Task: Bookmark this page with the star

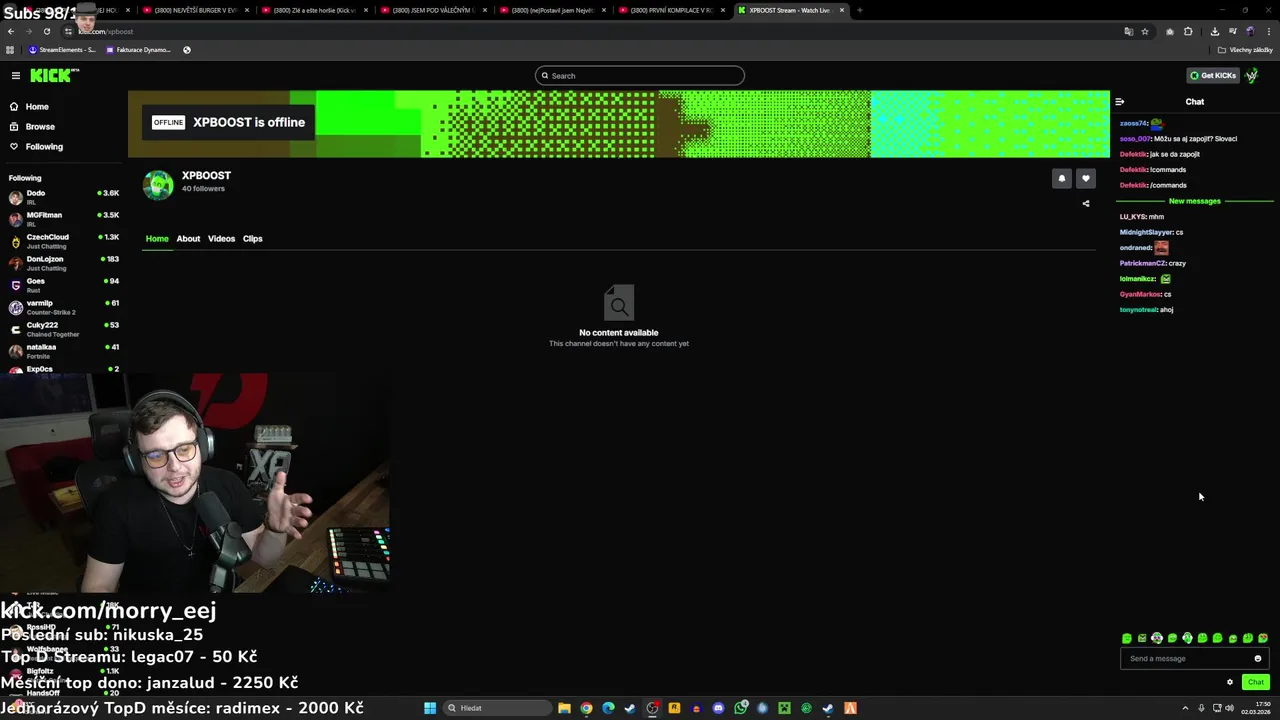Action: [1145, 31]
